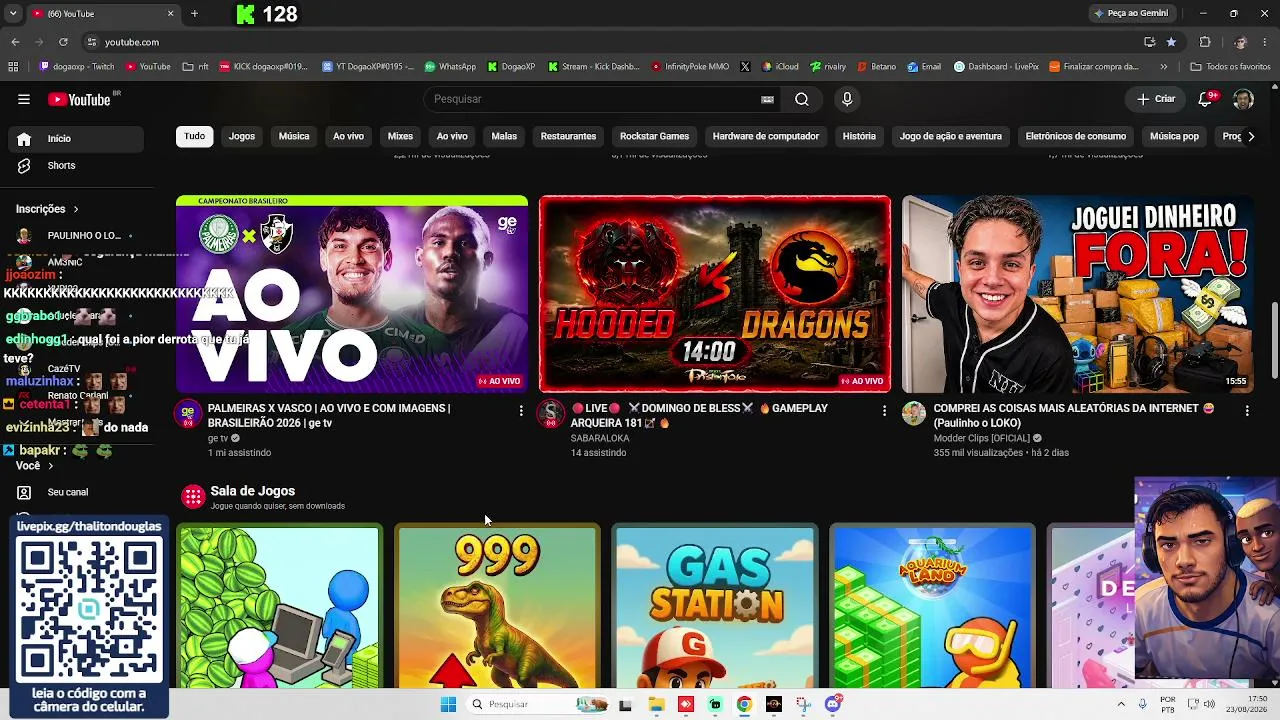Select the História filter chip
1280x720 pixels.
coord(859,136)
